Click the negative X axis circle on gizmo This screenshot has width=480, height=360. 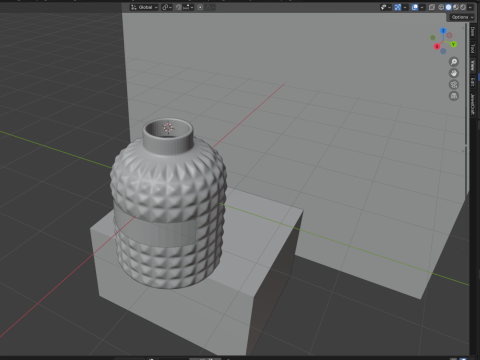click(449, 35)
